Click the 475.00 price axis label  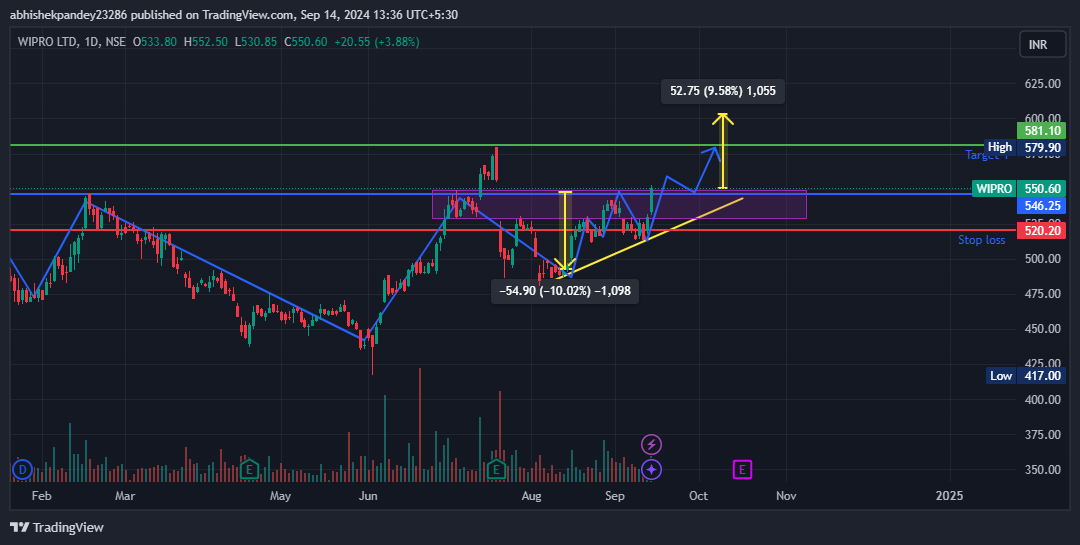point(1041,294)
